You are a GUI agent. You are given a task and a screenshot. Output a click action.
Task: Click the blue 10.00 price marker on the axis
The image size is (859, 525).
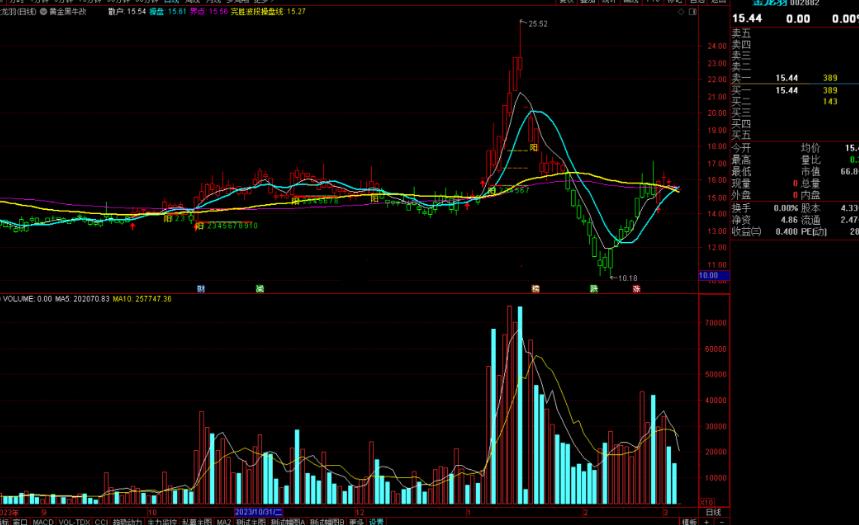point(714,276)
